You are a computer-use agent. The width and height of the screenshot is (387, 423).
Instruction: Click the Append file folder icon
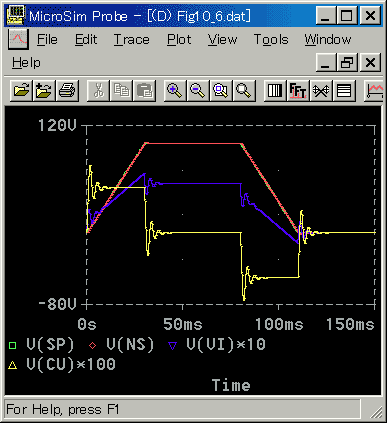[x=45, y=90]
